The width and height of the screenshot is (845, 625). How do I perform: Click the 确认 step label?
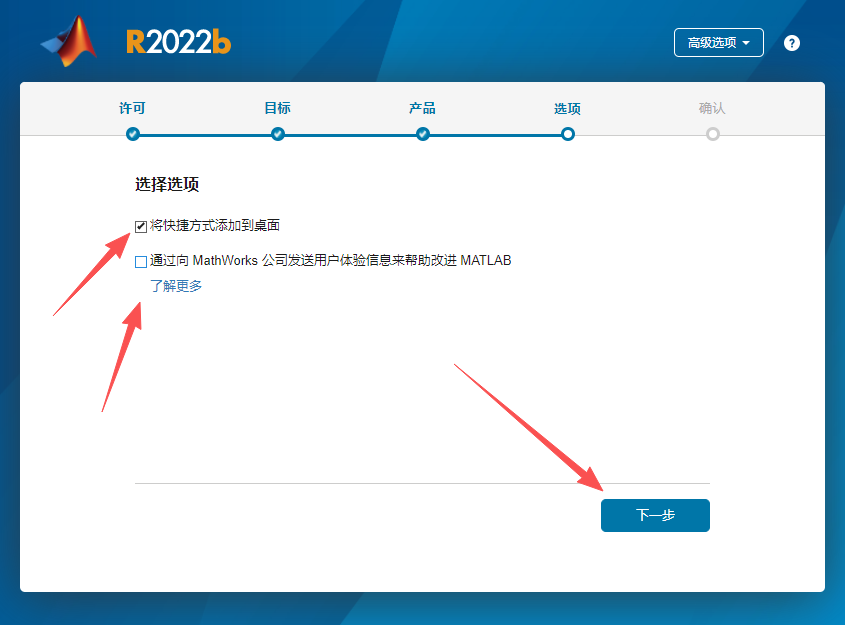[712, 108]
